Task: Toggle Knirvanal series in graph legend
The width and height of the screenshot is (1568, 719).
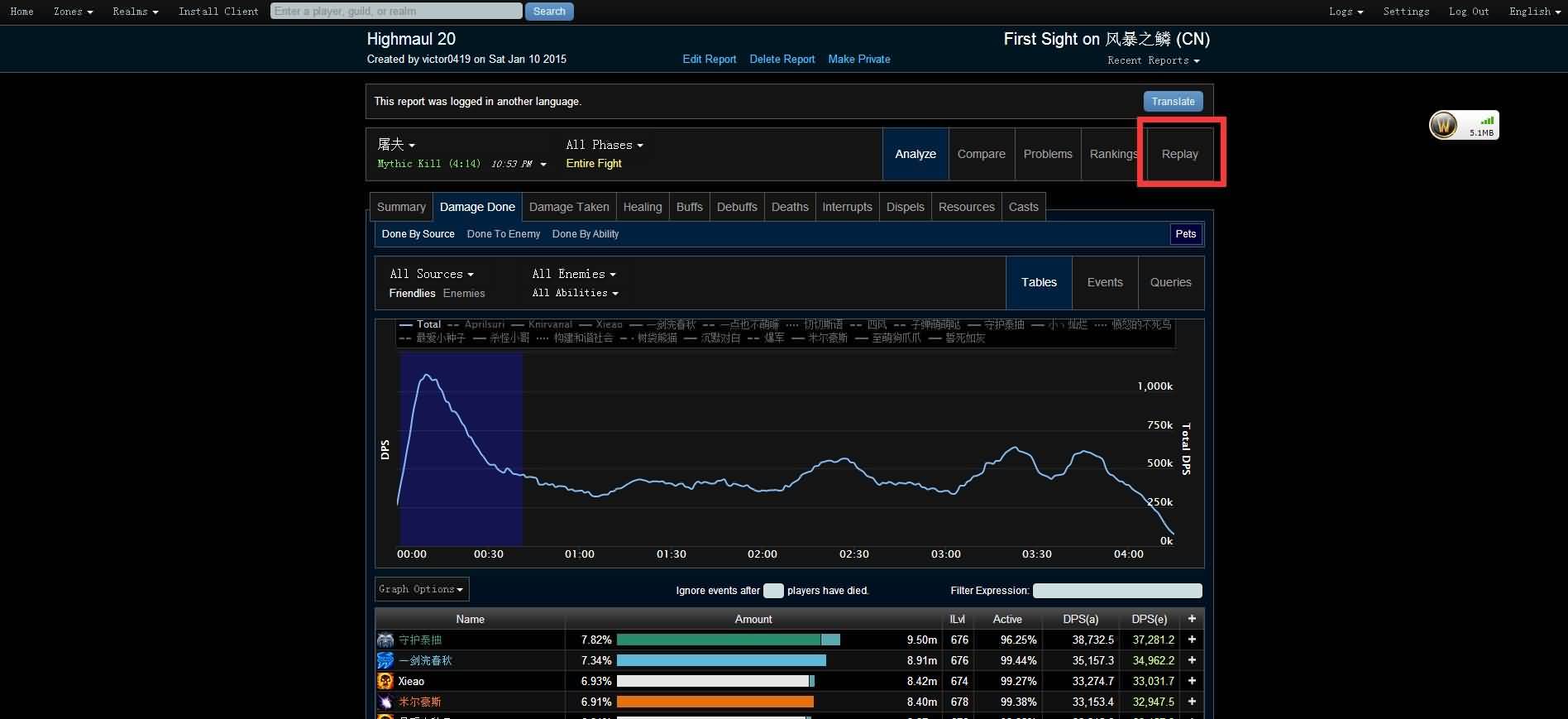Action: tap(542, 324)
